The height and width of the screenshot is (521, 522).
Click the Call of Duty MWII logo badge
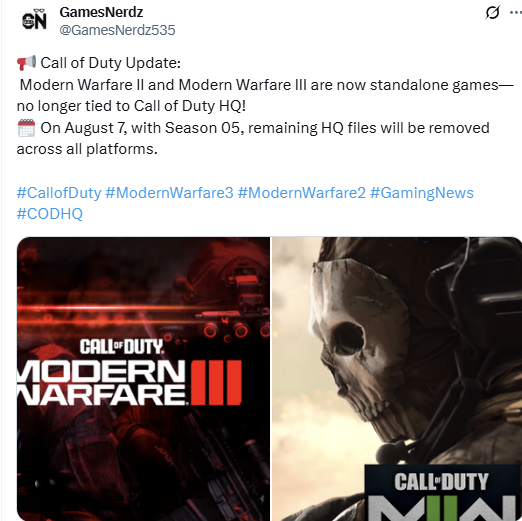(x=443, y=493)
